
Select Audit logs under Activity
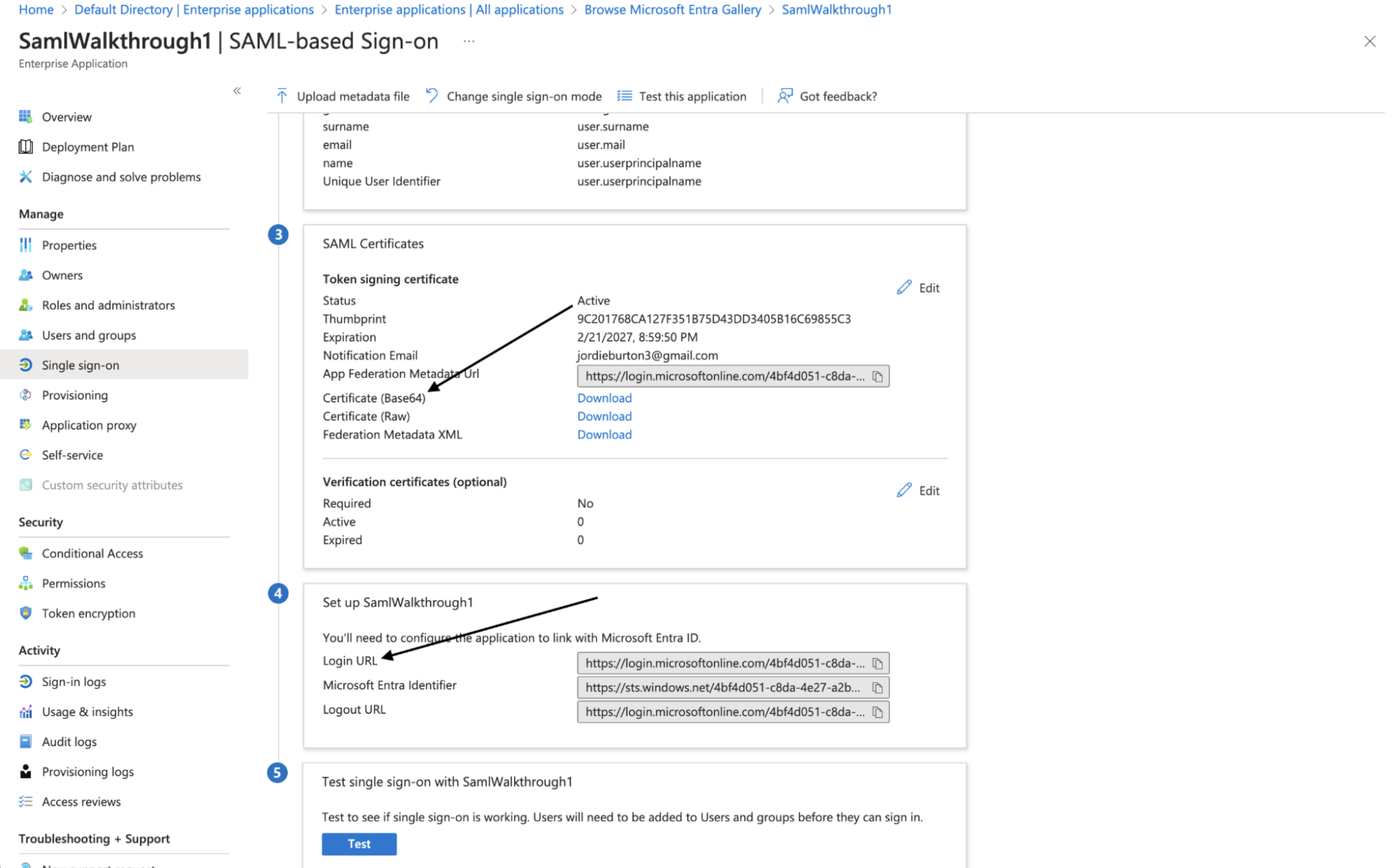69,742
